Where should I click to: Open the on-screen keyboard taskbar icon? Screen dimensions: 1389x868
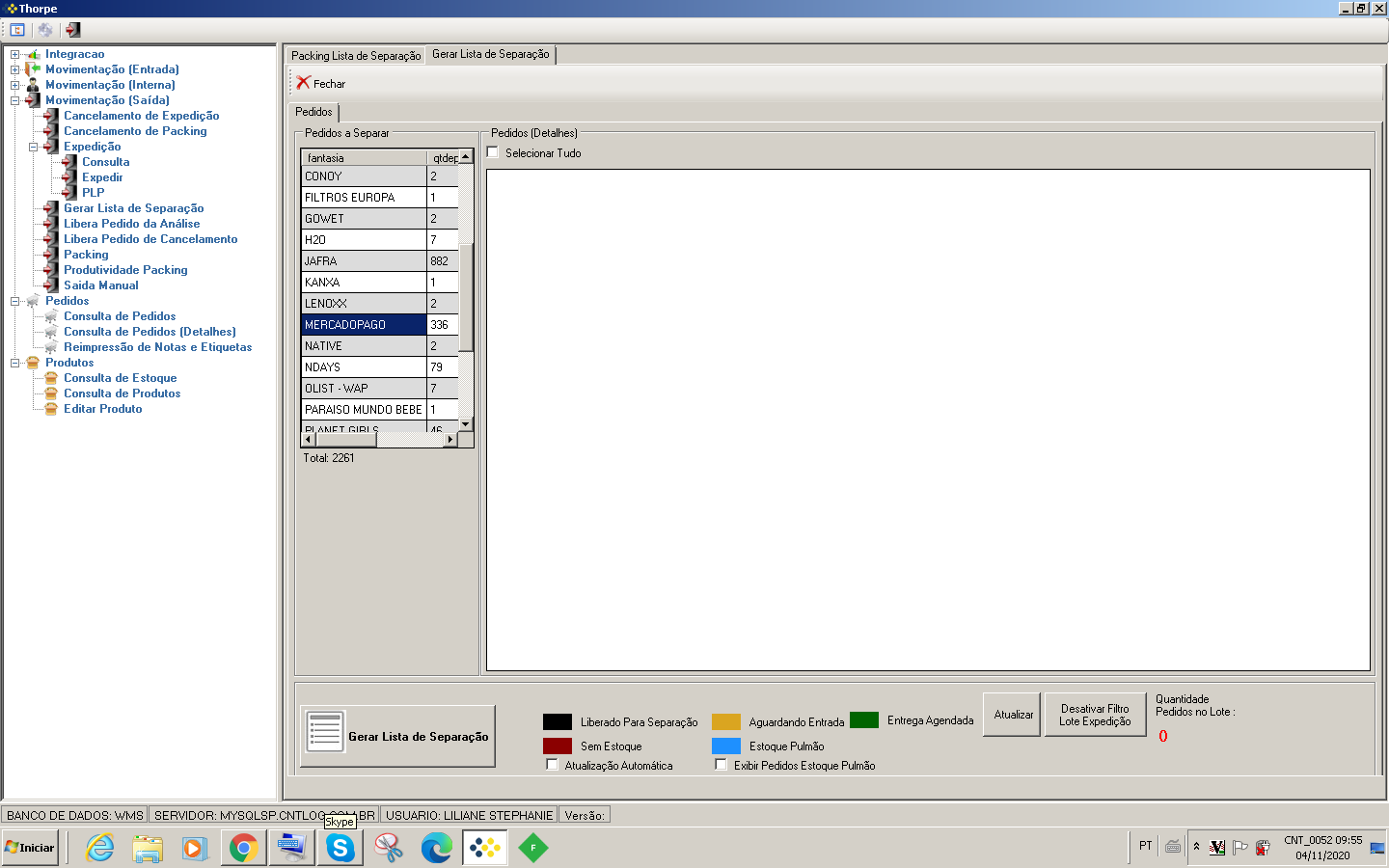tap(291, 848)
